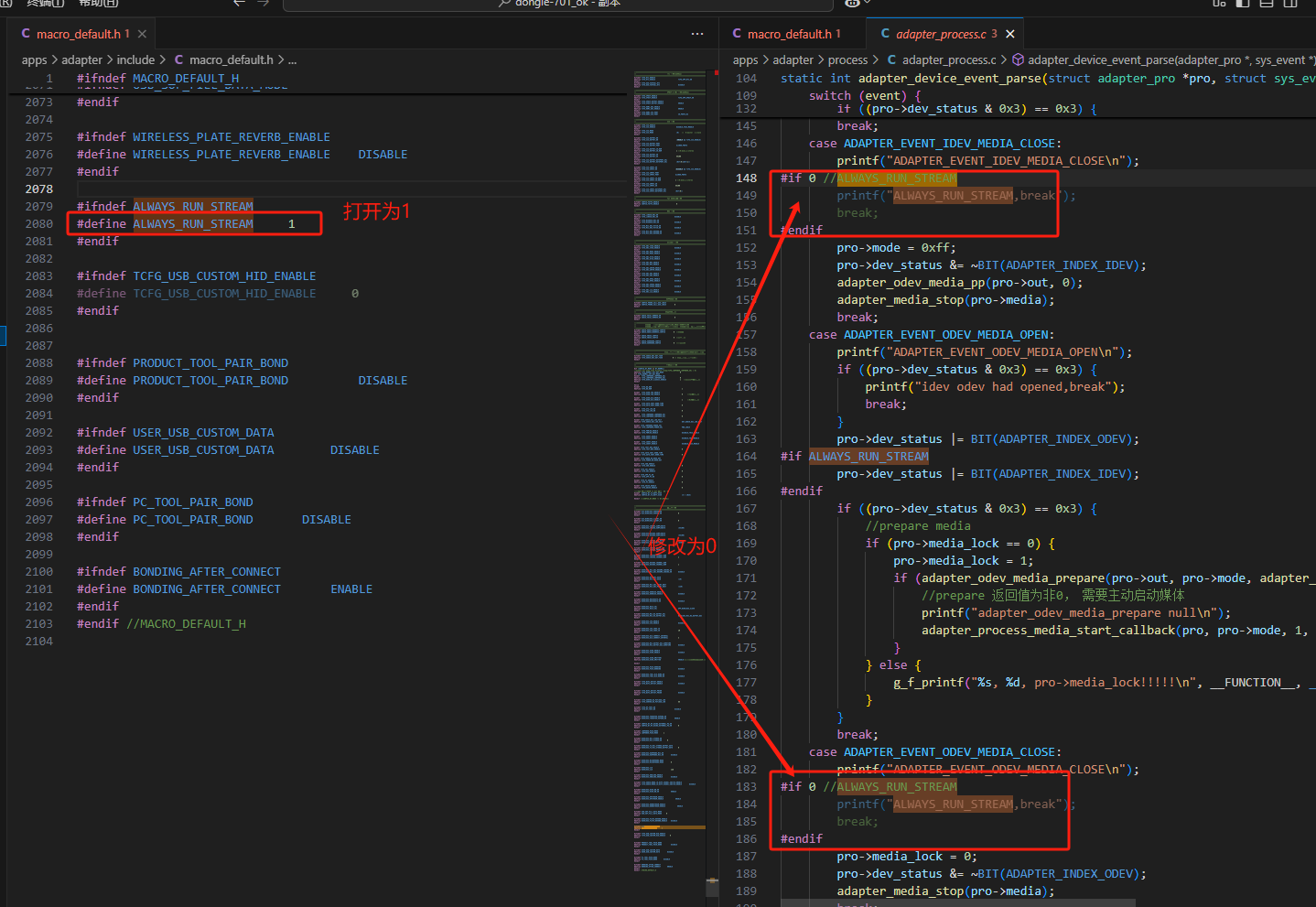Click '//prepare media' comment line
The width and height of the screenshot is (1316, 907).
(x=918, y=525)
